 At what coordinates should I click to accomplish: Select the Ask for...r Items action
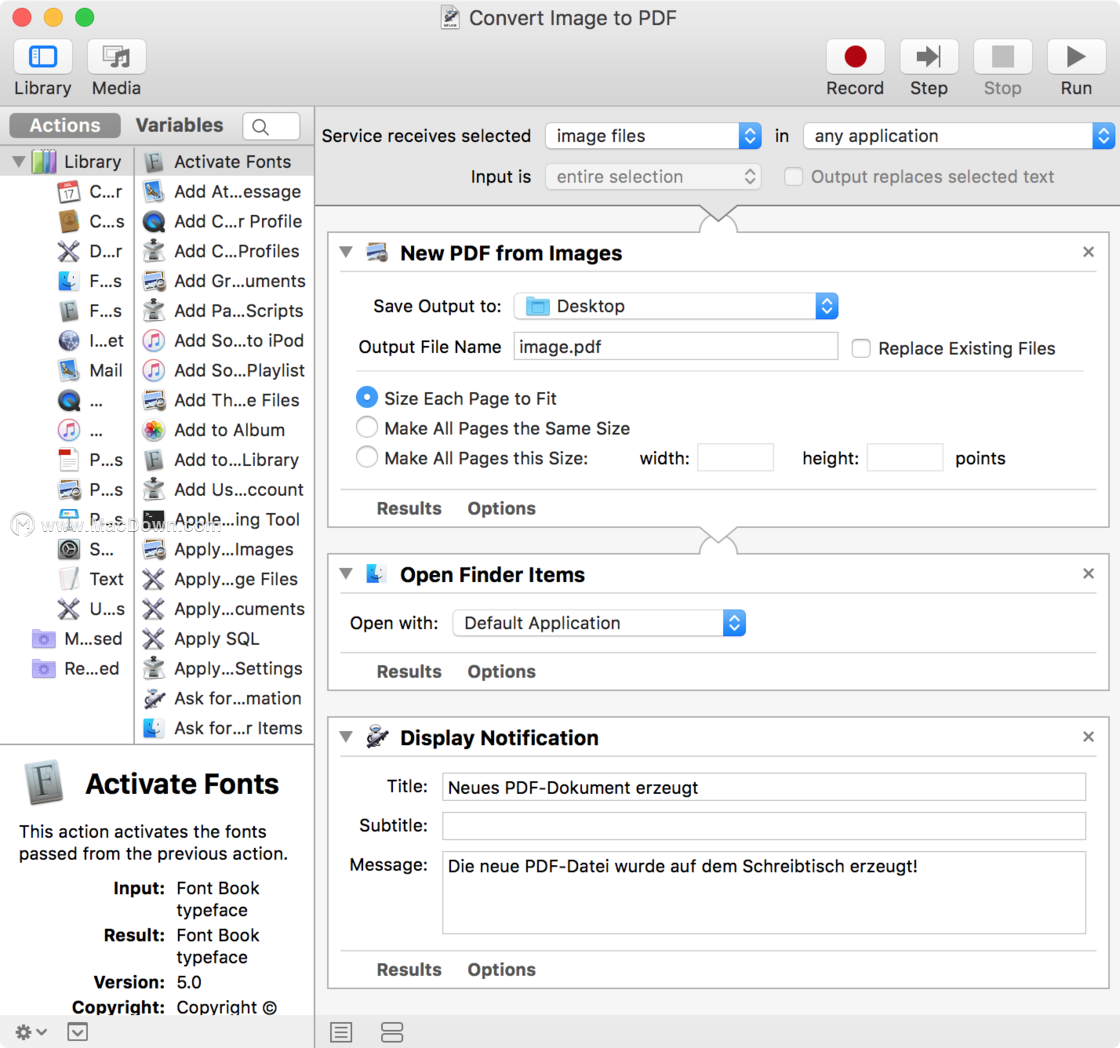point(225,728)
